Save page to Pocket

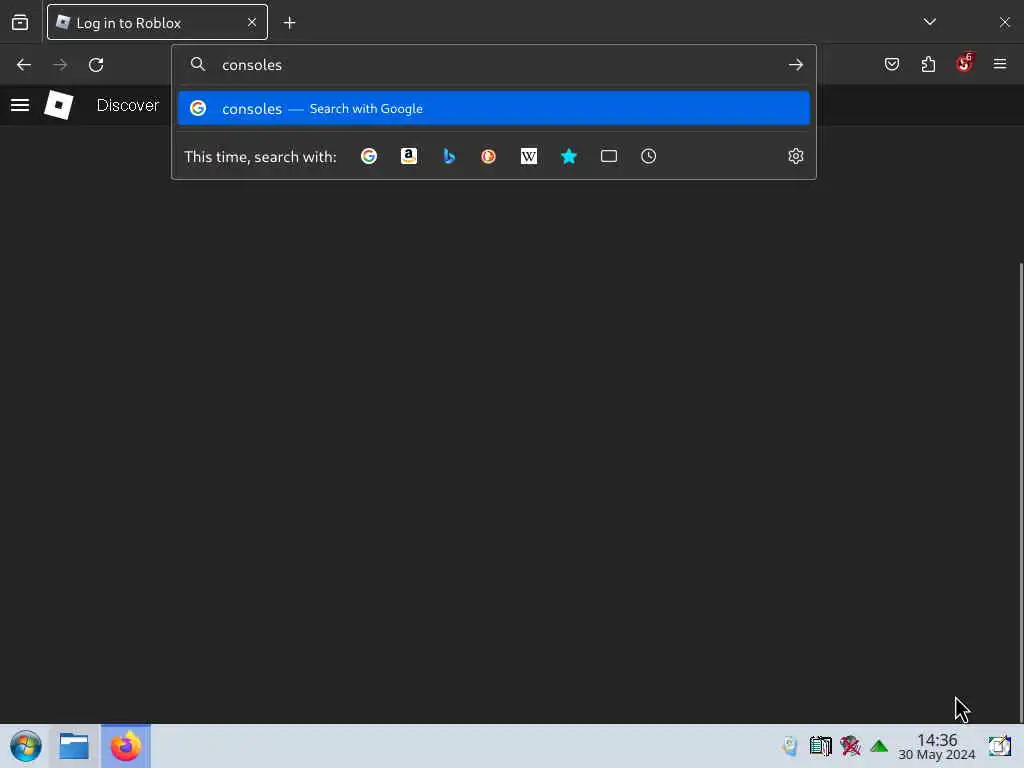[892, 64]
